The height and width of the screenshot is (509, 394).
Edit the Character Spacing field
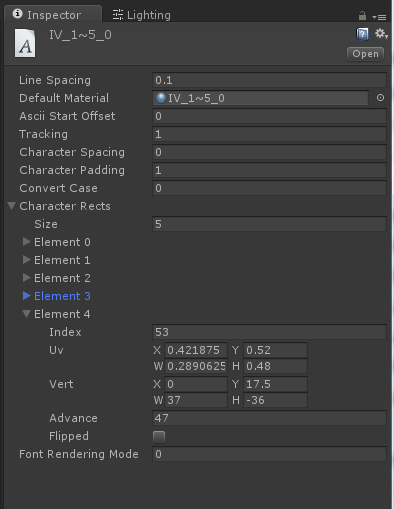[x=269, y=152]
